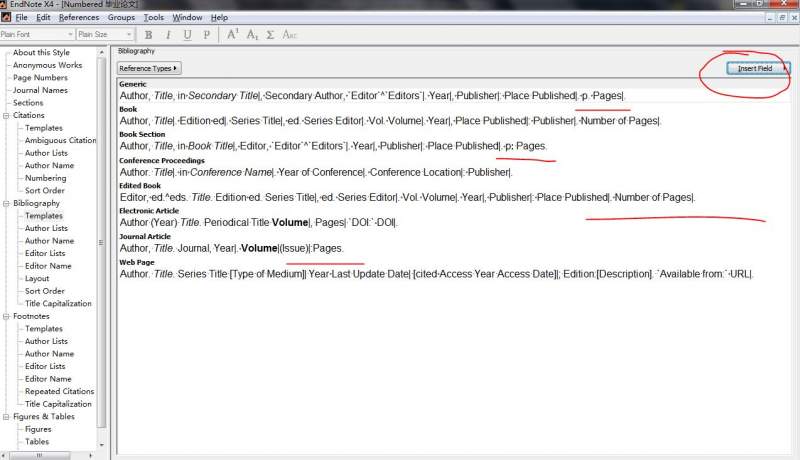Click the Small Caps formatting icon
Viewport: 800px width, 460px height.
click(289, 35)
